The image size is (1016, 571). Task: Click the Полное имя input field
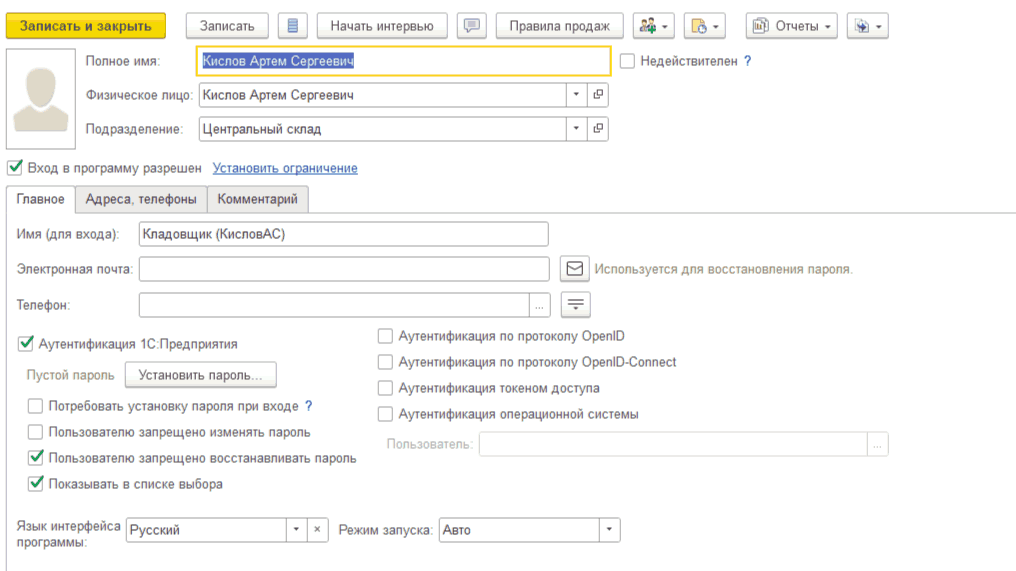403,61
